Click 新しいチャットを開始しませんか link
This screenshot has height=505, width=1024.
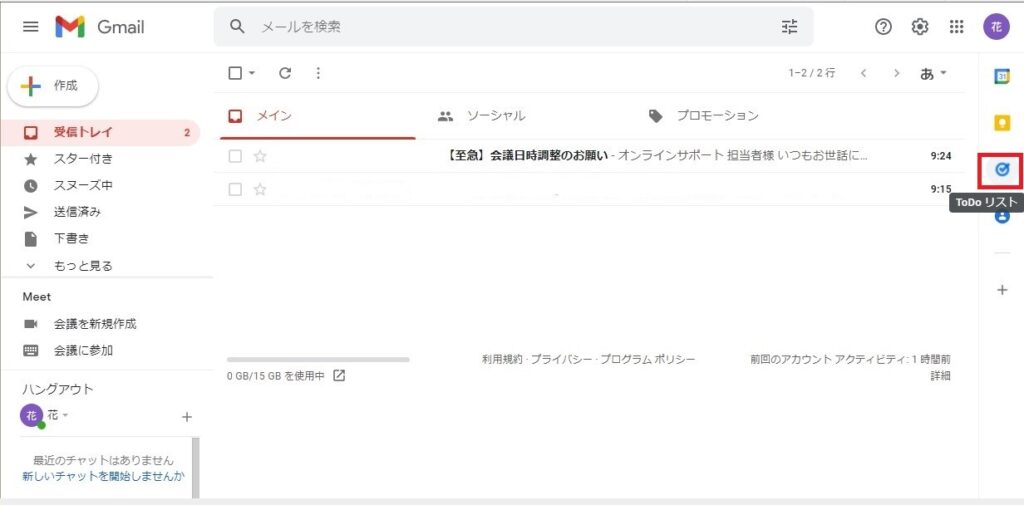pyautogui.click(x=103, y=476)
